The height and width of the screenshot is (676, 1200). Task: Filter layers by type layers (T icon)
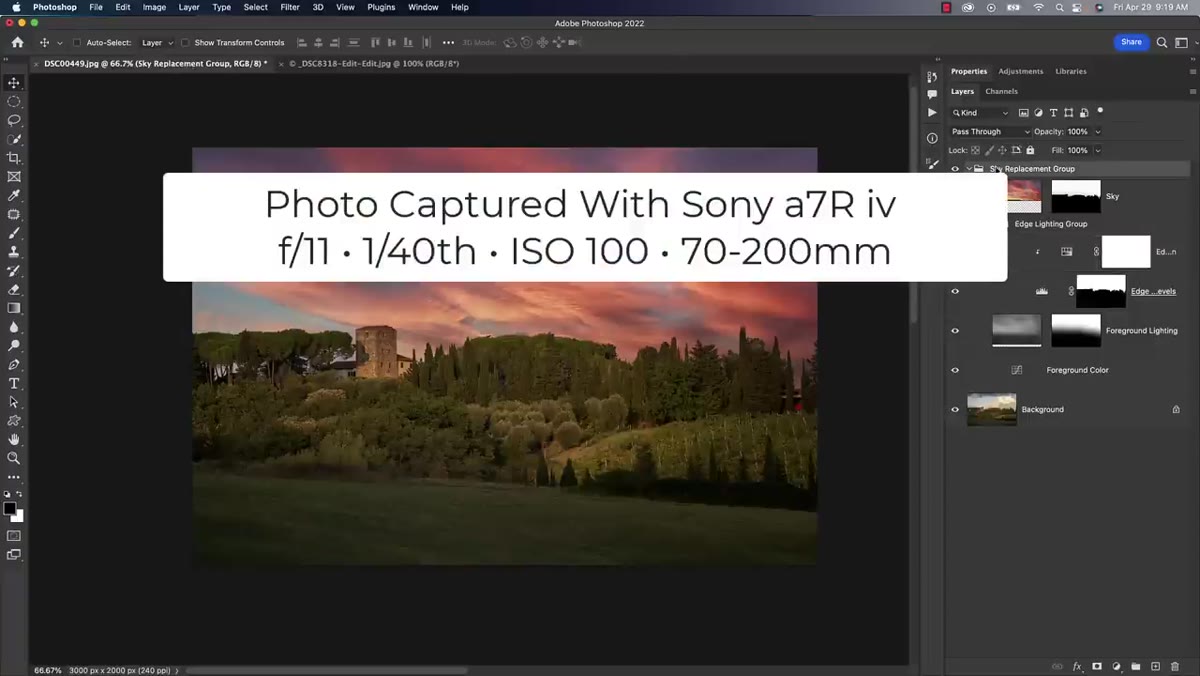(x=1053, y=113)
